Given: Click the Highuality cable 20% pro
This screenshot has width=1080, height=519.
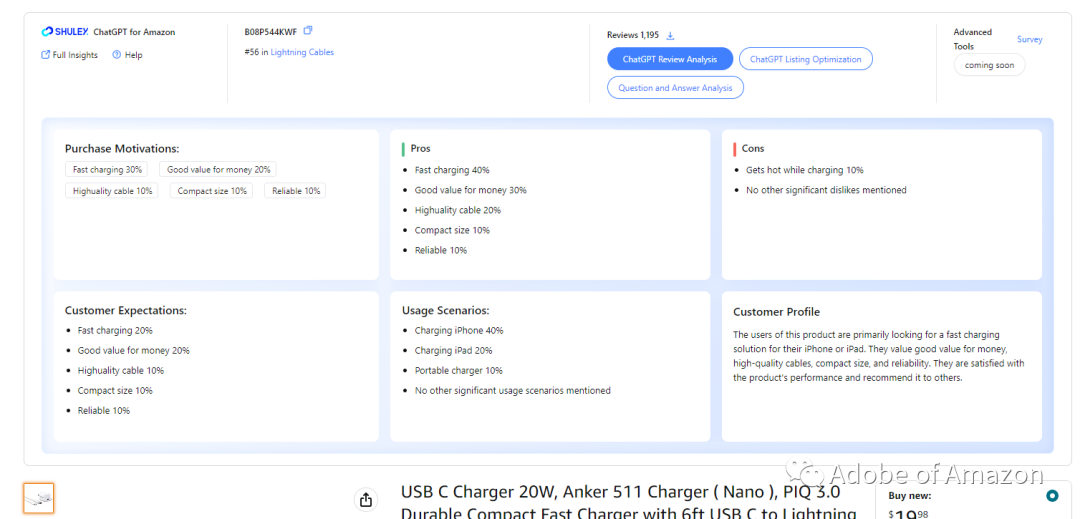Looking at the screenshot, I should coord(457,210).
